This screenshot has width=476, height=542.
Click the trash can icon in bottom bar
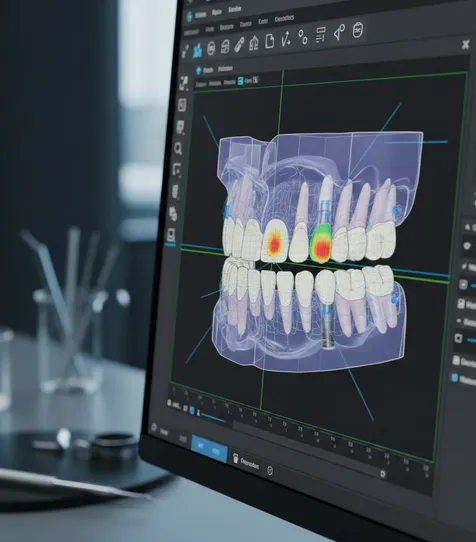pyautogui.click(x=235, y=458)
